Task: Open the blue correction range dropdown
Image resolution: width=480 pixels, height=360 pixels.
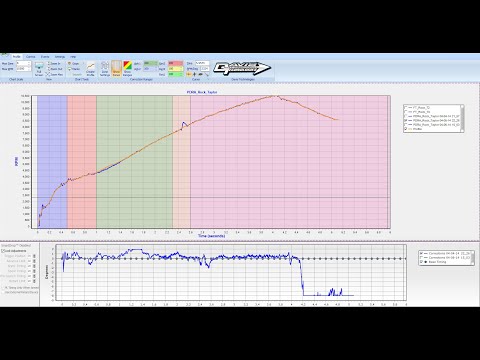Action: coord(150,69)
